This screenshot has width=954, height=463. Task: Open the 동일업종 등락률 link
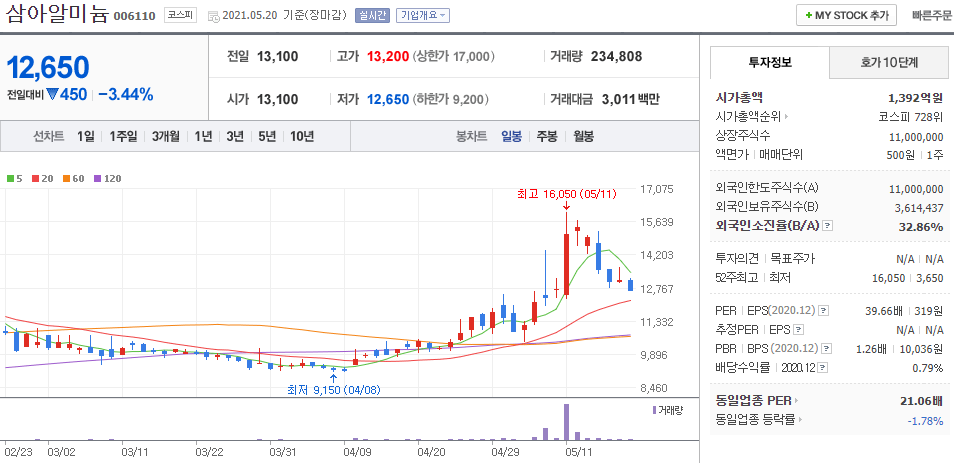click(x=760, y=419)
